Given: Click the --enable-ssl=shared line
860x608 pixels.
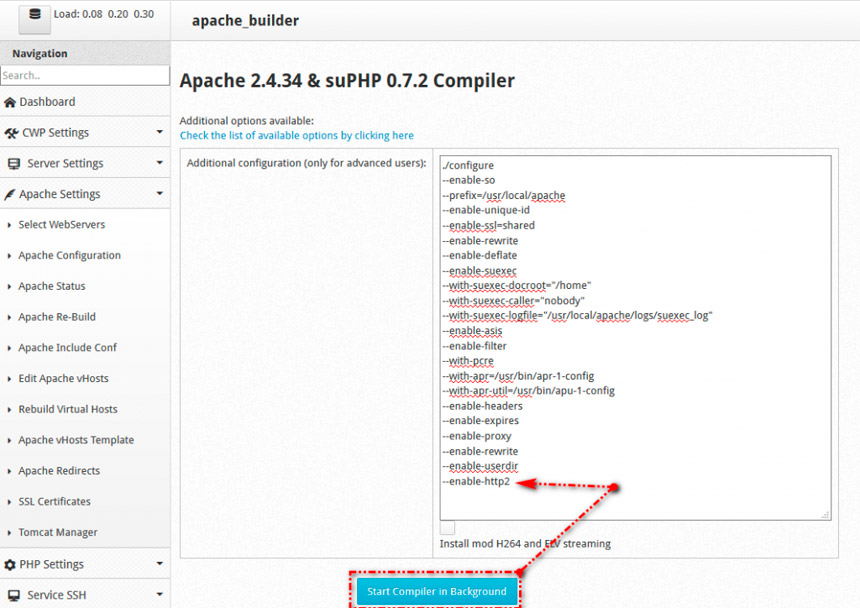Looking at the screenshot, I should tap(488, 225).
